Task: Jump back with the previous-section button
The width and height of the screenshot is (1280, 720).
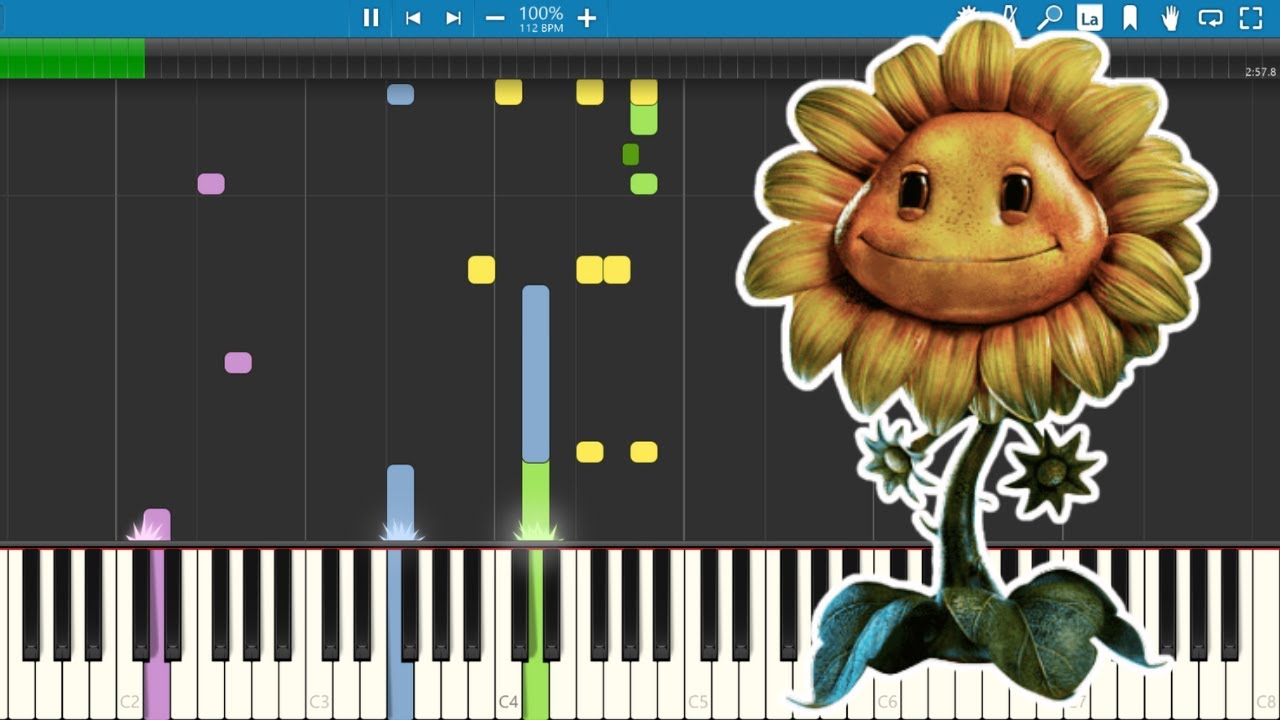Action: (412, 18)
